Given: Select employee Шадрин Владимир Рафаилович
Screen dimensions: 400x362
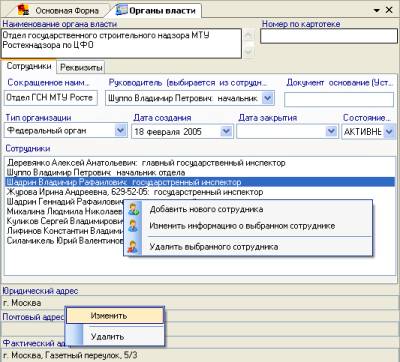Looking at the screenshot, I should (200, 182).
